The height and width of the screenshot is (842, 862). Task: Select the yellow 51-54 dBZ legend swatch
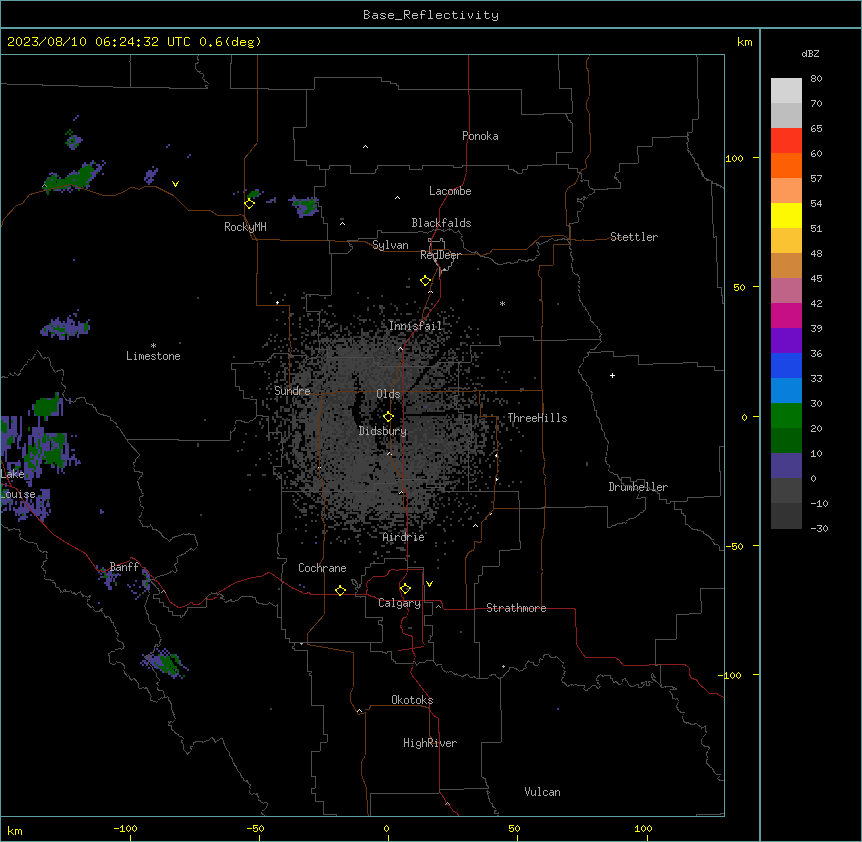(x=786, y=215)
